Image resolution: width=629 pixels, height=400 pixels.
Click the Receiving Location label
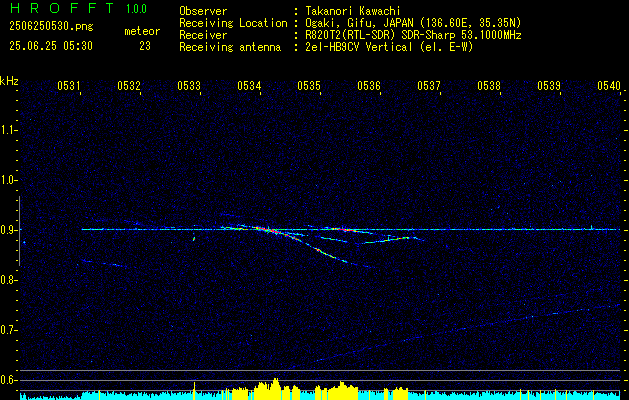[x=233, y=23]
